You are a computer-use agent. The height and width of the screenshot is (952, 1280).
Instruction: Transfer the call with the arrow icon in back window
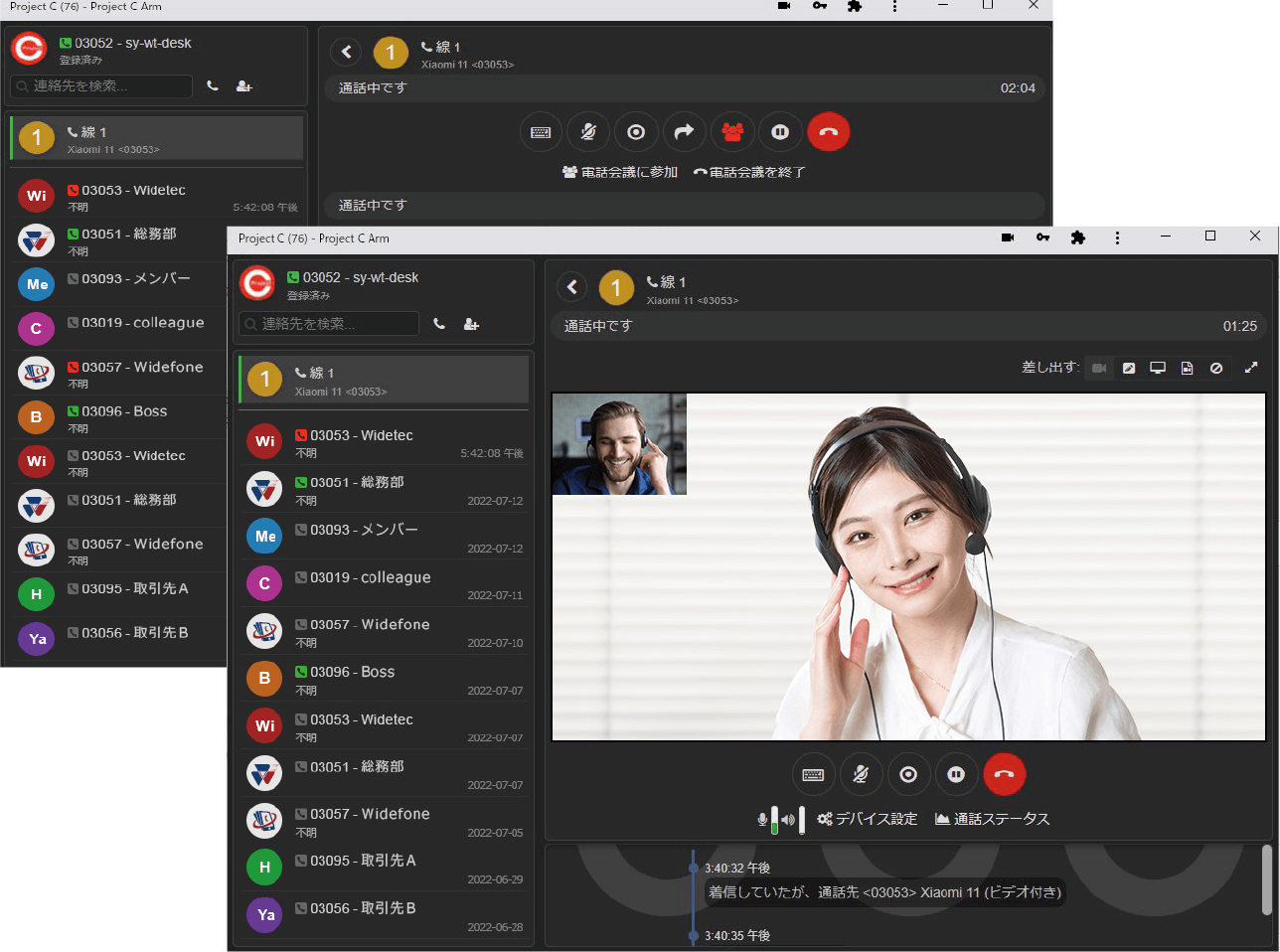(684, 132)
